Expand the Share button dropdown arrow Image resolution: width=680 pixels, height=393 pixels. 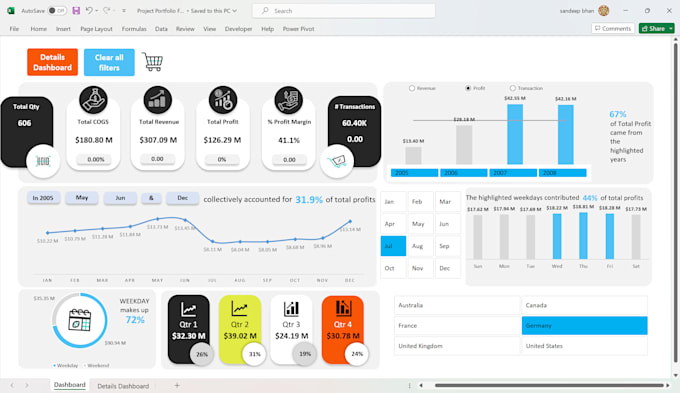pos(671,28)
